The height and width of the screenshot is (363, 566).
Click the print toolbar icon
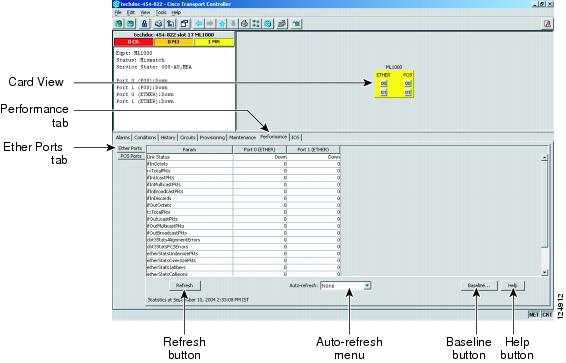pos(158,24)
